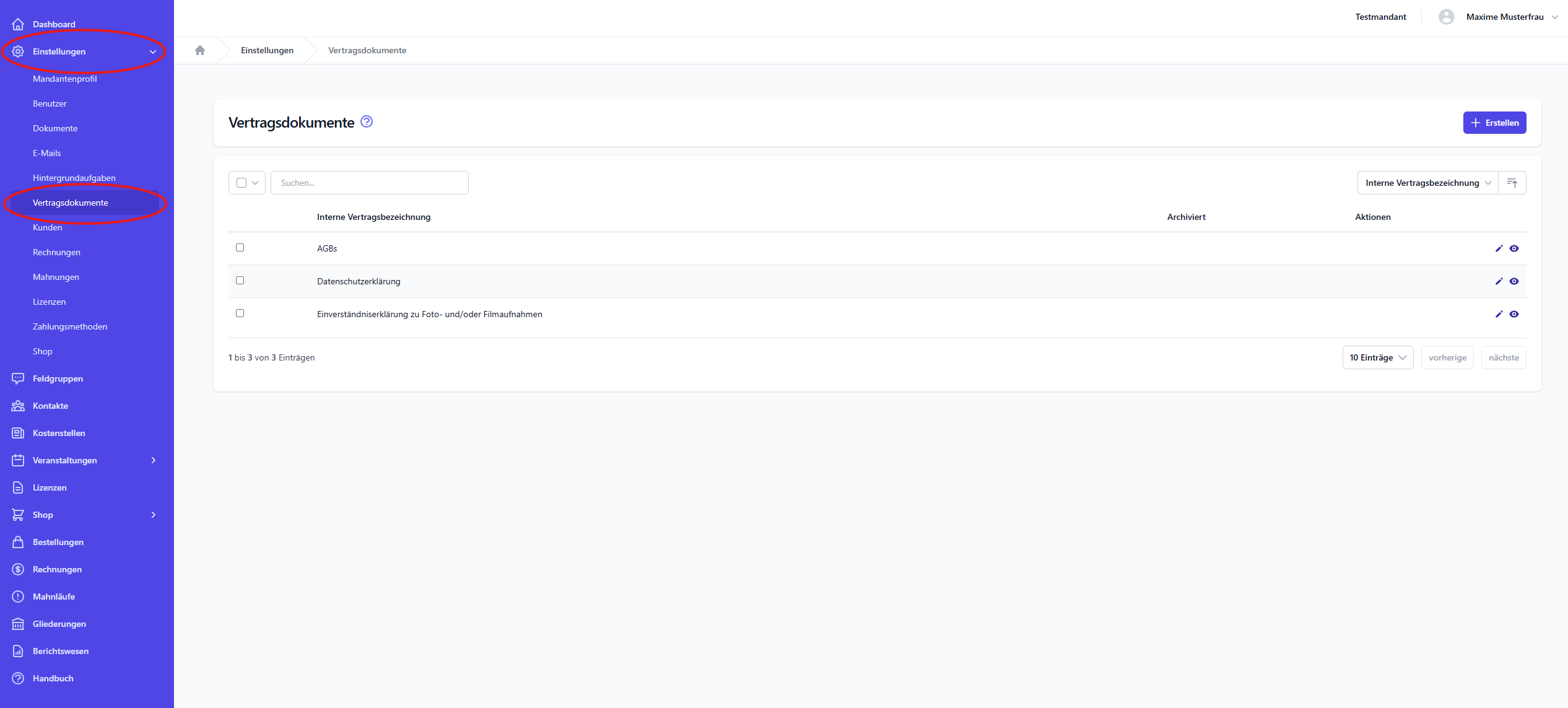Click the Mahnläufe warning icon
This screenshot has width=1568, height=708.
(18, 597)
